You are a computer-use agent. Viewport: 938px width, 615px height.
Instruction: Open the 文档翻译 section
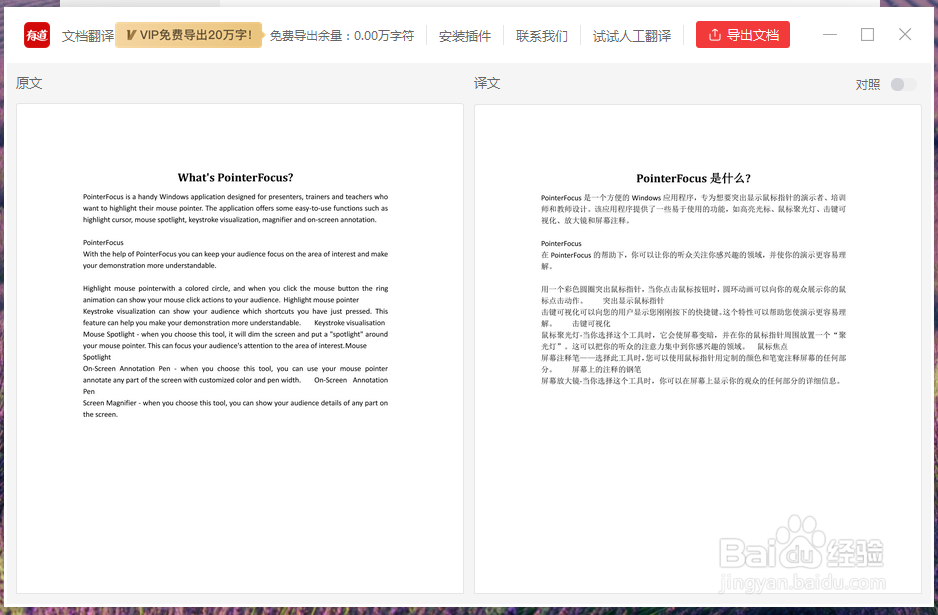87,36
